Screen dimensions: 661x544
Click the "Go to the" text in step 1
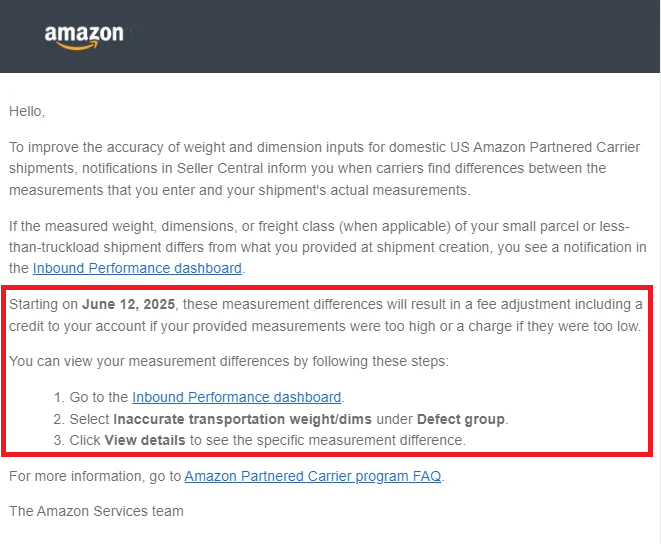click(x=99, y=397)
